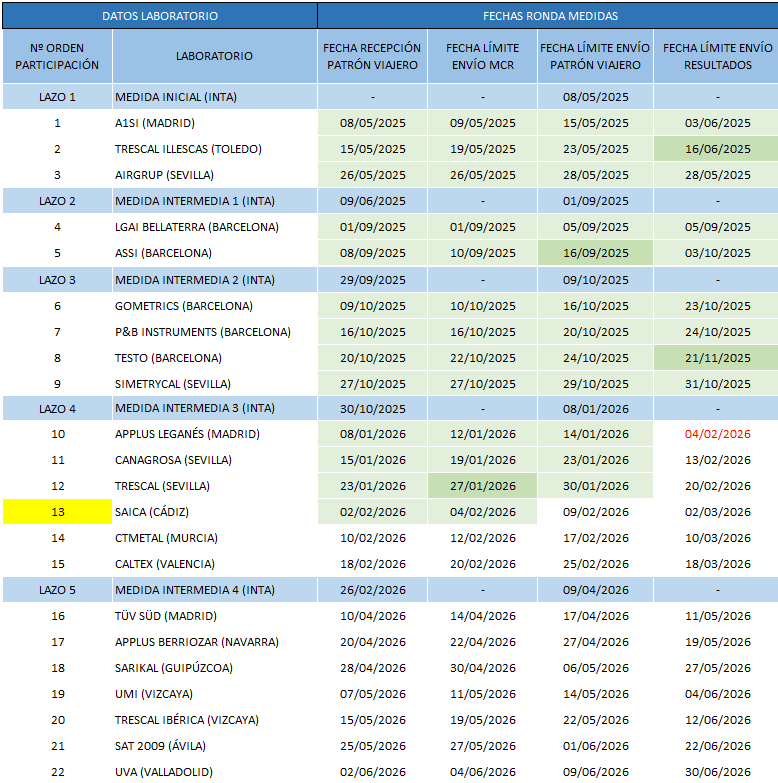Select FECHA LÍMITE ENVÍO RESULTADOS header

[x=716, y=56]
